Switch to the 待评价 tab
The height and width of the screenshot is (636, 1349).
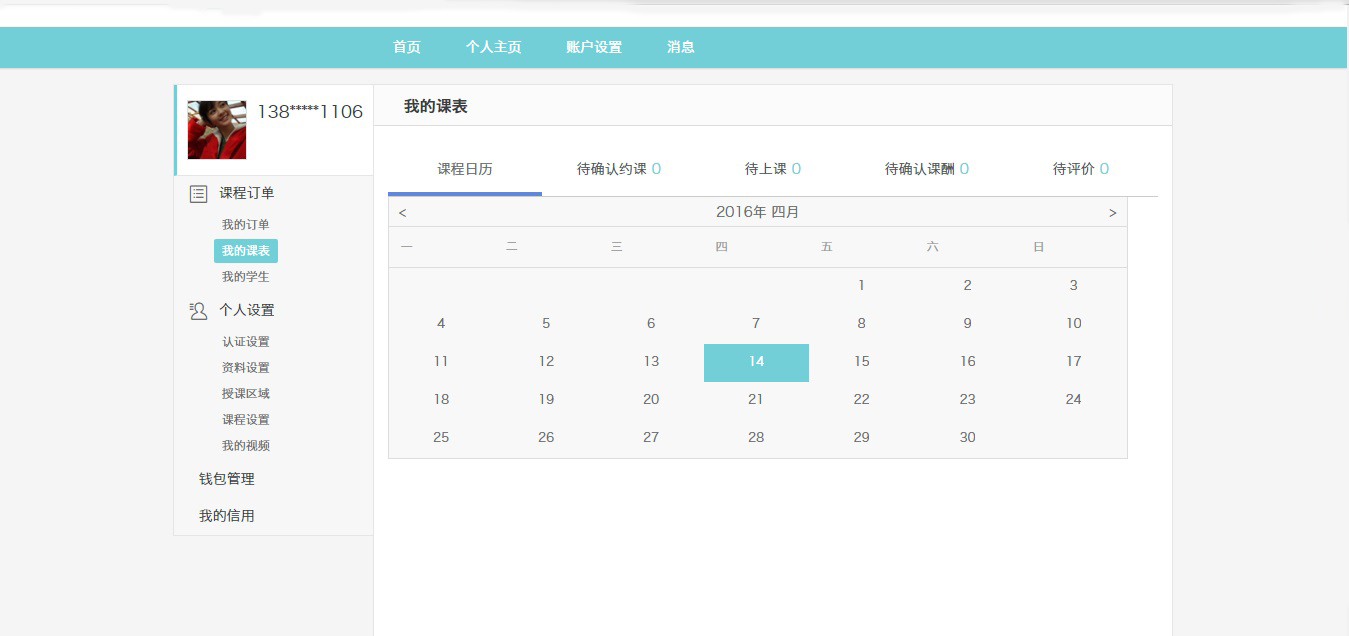point(1080,169)
